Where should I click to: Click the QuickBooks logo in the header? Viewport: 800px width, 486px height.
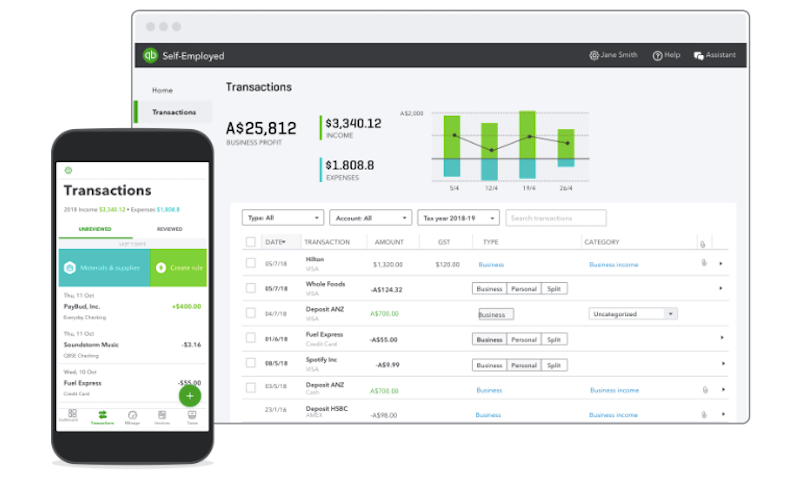[150, 55]
